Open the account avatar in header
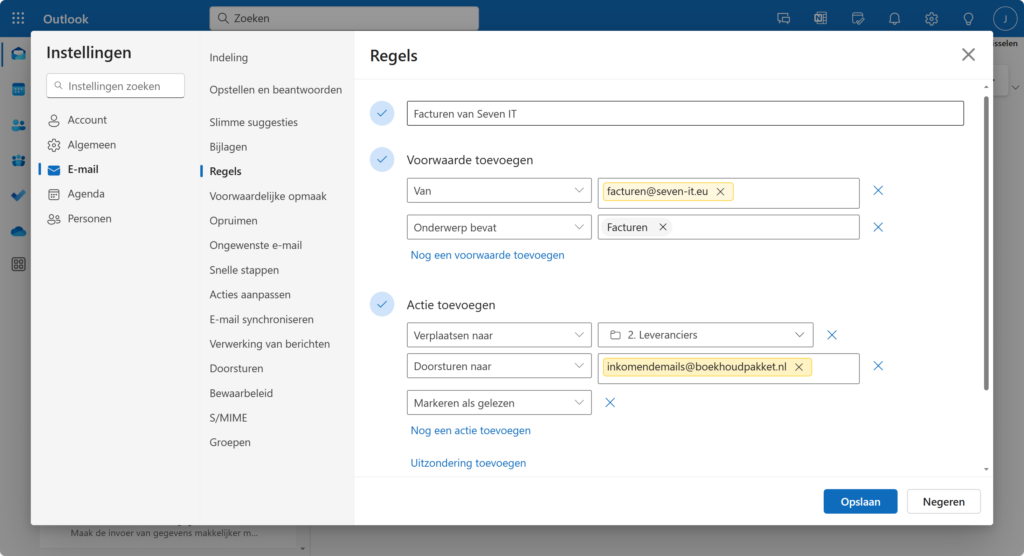Viewport: 1024px width, 556px height. coord(1005,18)
